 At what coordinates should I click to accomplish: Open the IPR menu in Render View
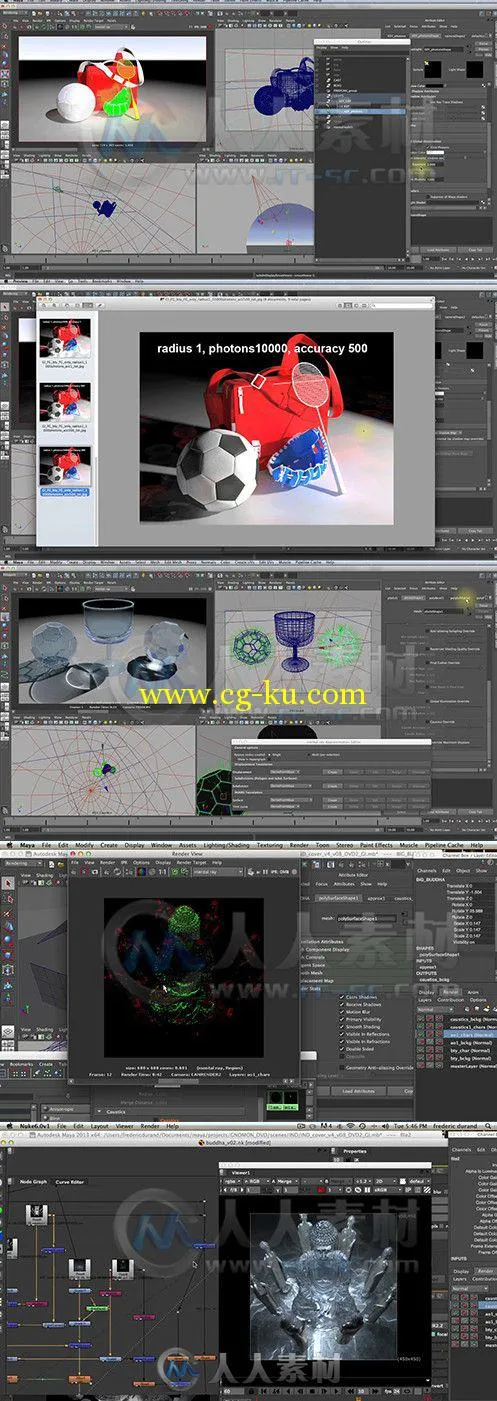coord(124,861)
